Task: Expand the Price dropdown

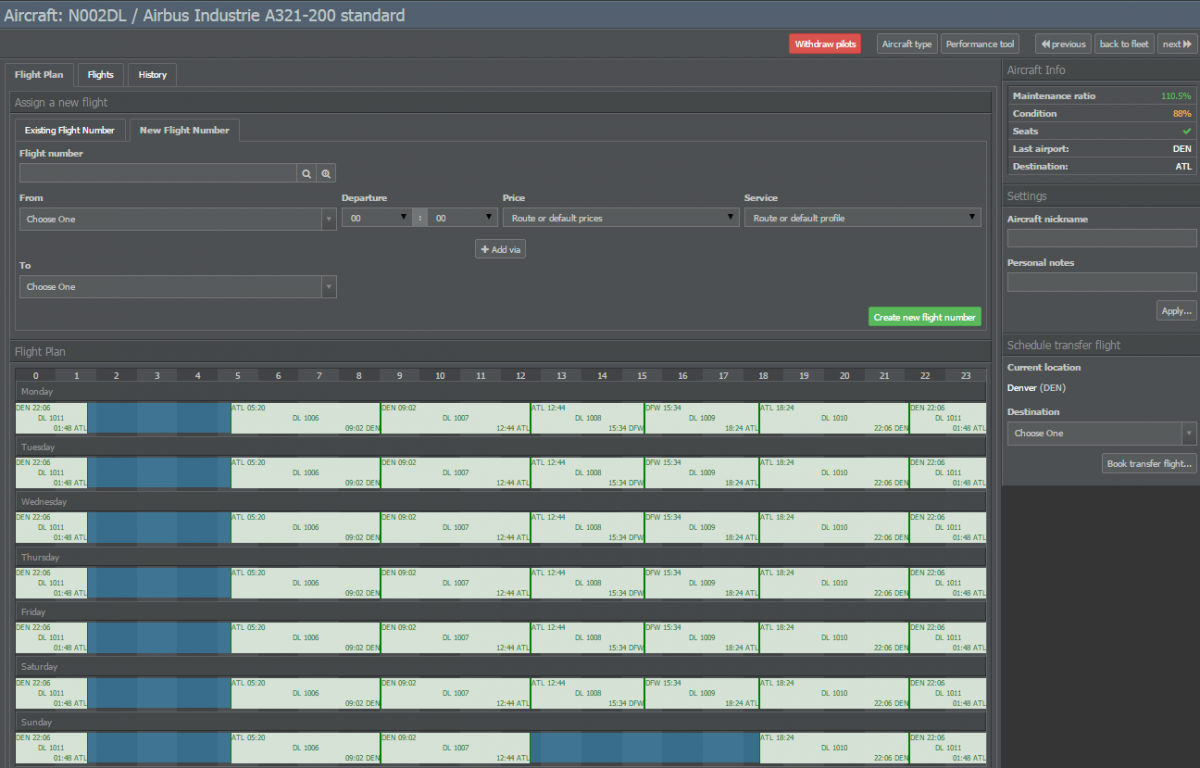Action: pos(621,218)
